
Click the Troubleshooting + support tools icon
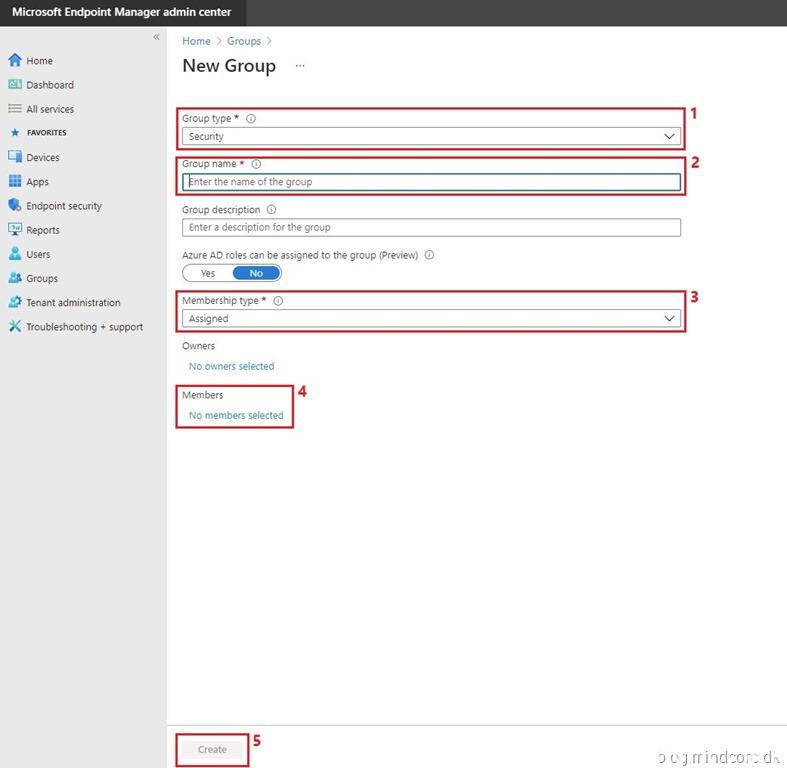click(15, 327)
